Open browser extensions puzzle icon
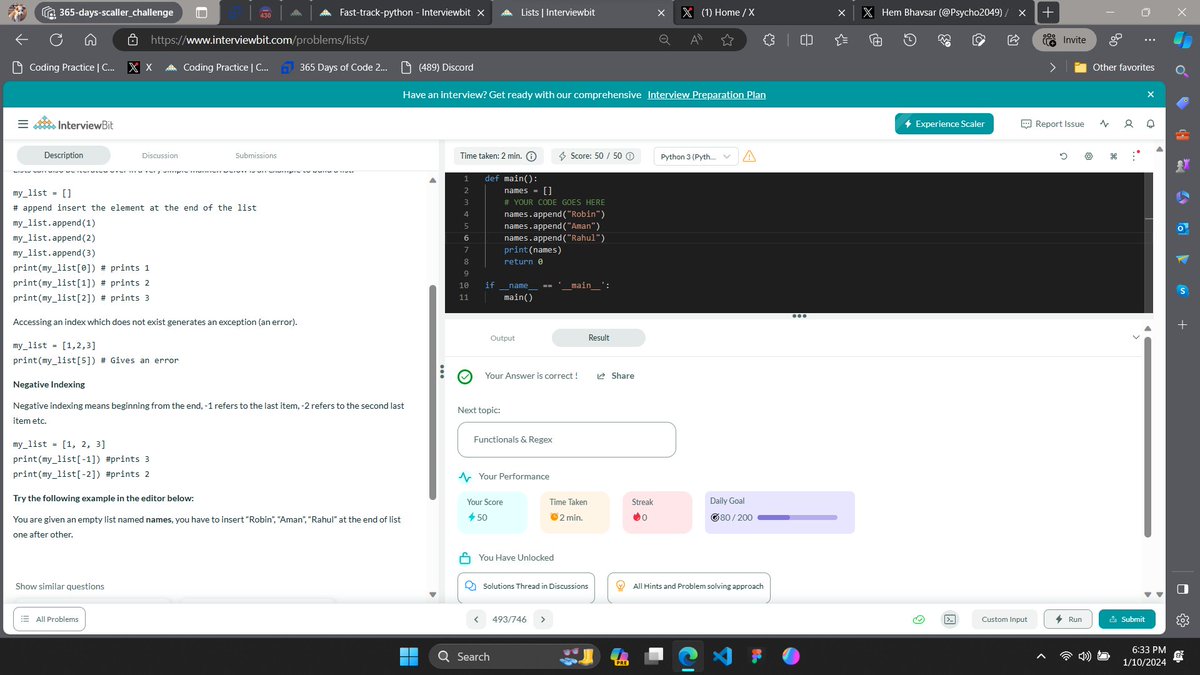Image resolution: width=1200 pixels, height=675 pixels. (769, 40)
